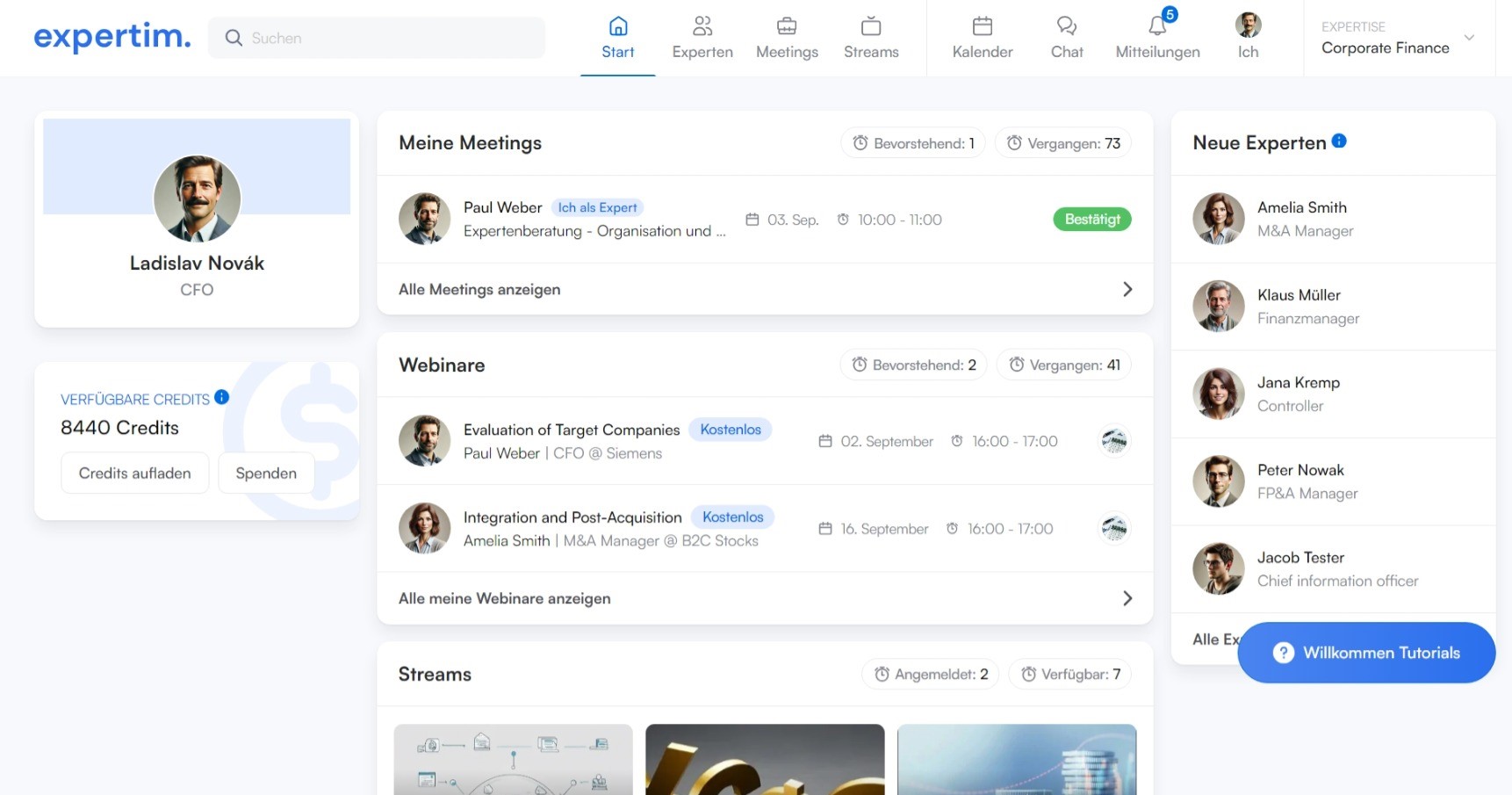This screenshot has height=795, width=1512.
Task: Filter meetings by Vergangen: 73
Action: [x=1062, y=143]
